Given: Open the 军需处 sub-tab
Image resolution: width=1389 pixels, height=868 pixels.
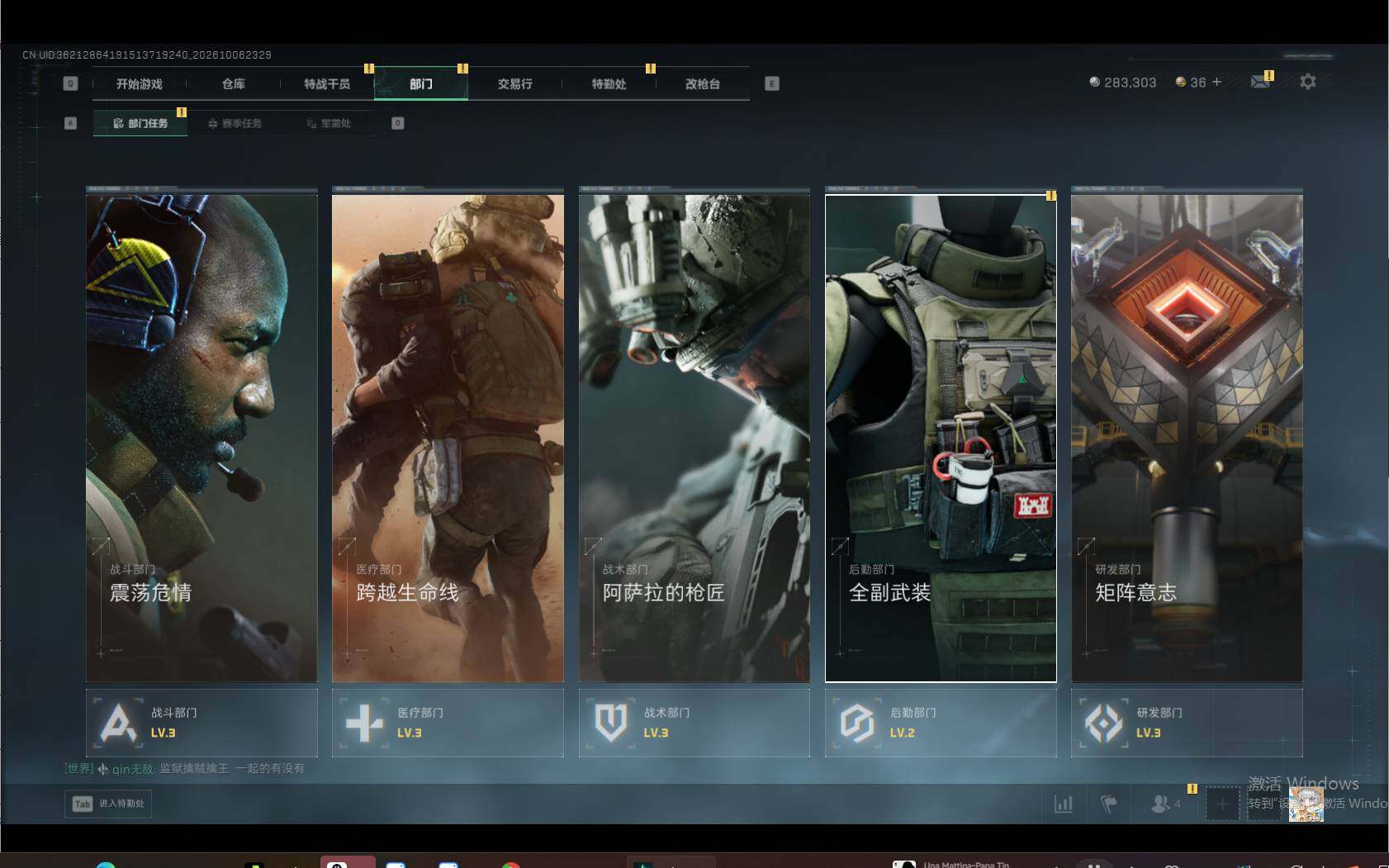Looking at the screenshot, I should coord(329,123).
